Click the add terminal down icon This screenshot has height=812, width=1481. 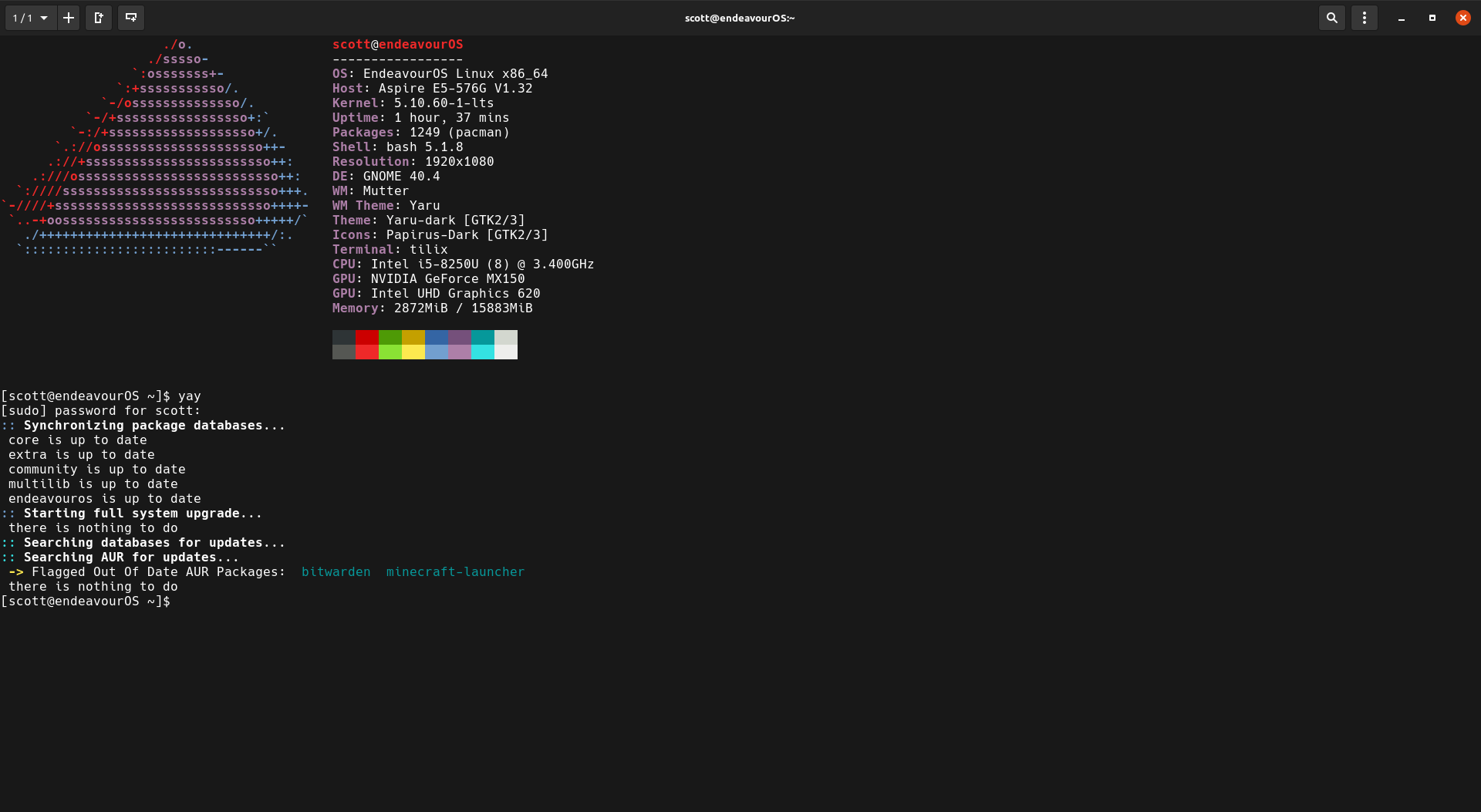(x=131, y=18)
